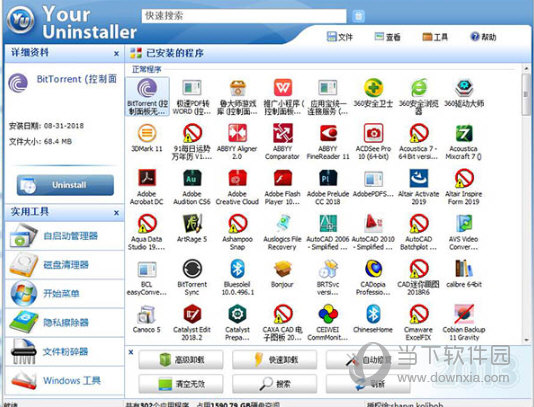Image resolution: width=534 pixels, height=407 pixels.
Task: Open 隐私擦除器 tool
Action: pyautogui.click(x=65, y=322)
